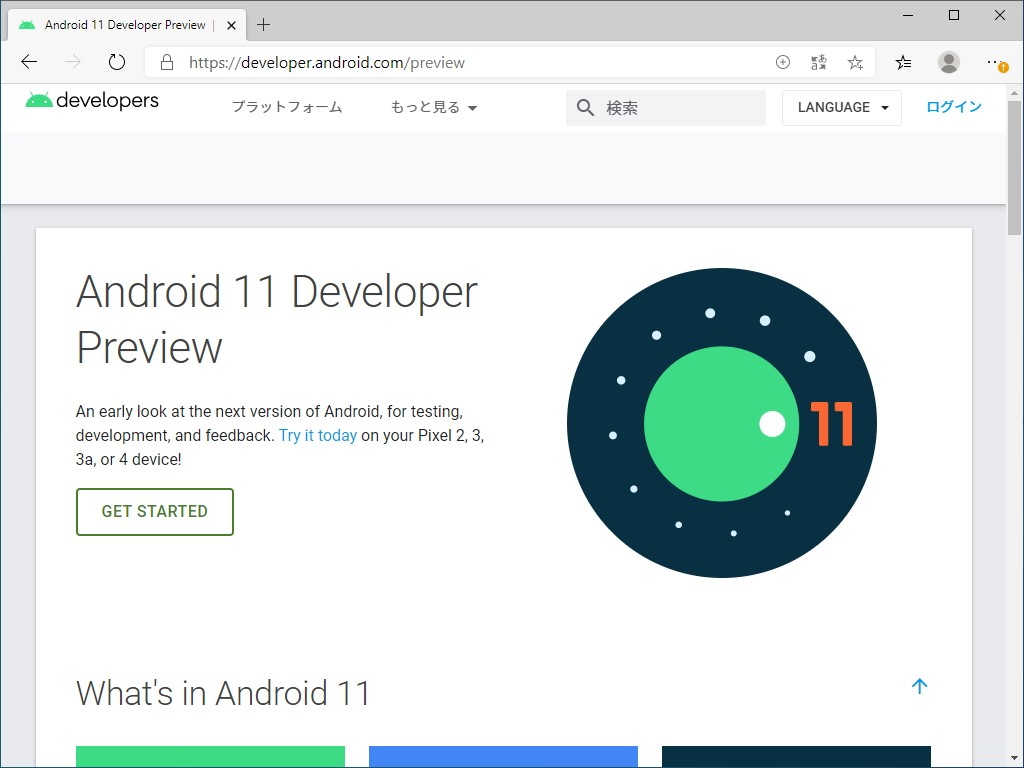The height and width of the screenshot is (768, 1024).
Task: Reload the page with refresh icon
Action: click(x=117, y=61)
